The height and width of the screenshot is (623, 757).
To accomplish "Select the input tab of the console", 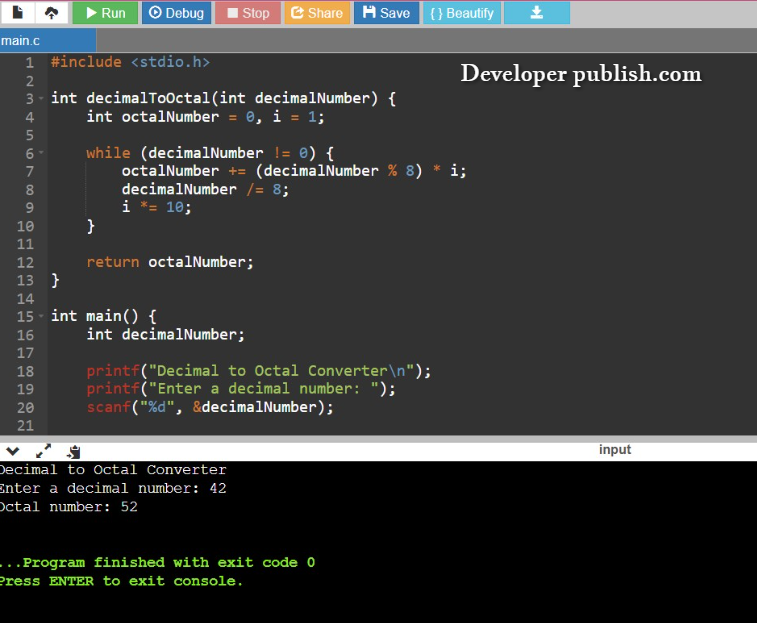I will (614, 450).
